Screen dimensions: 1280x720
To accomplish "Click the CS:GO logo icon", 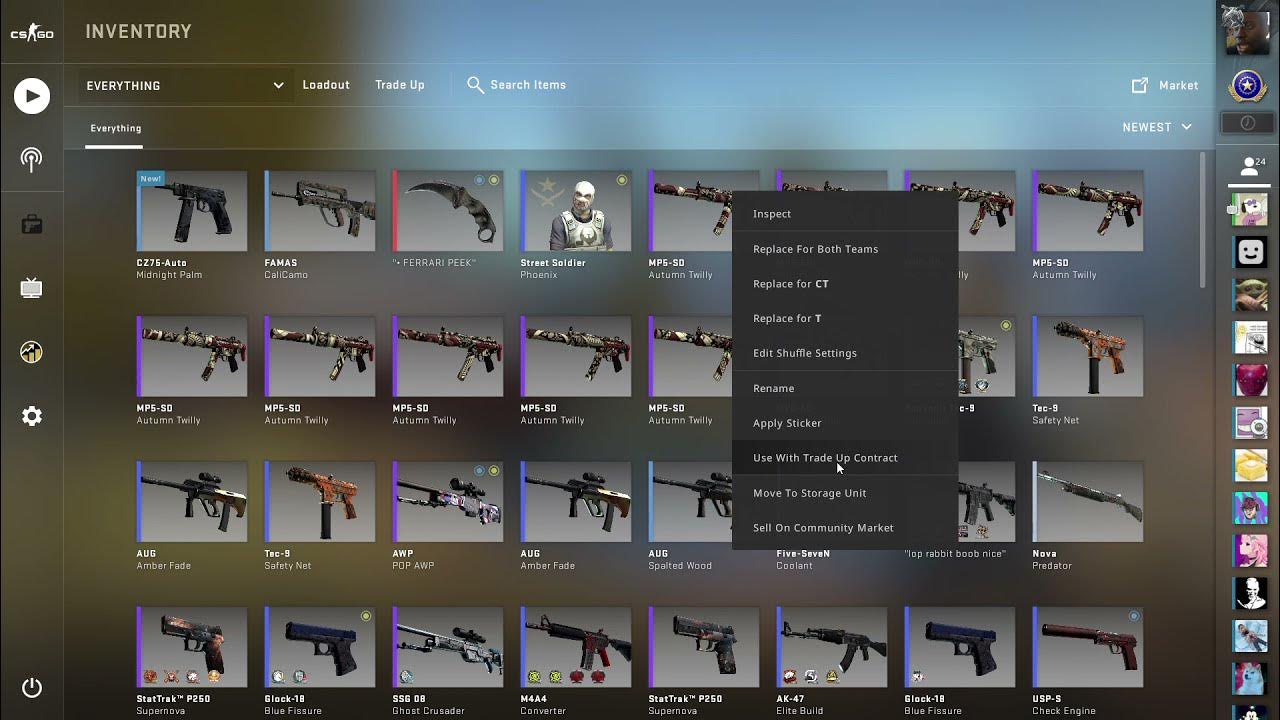I will pos(32,33).
